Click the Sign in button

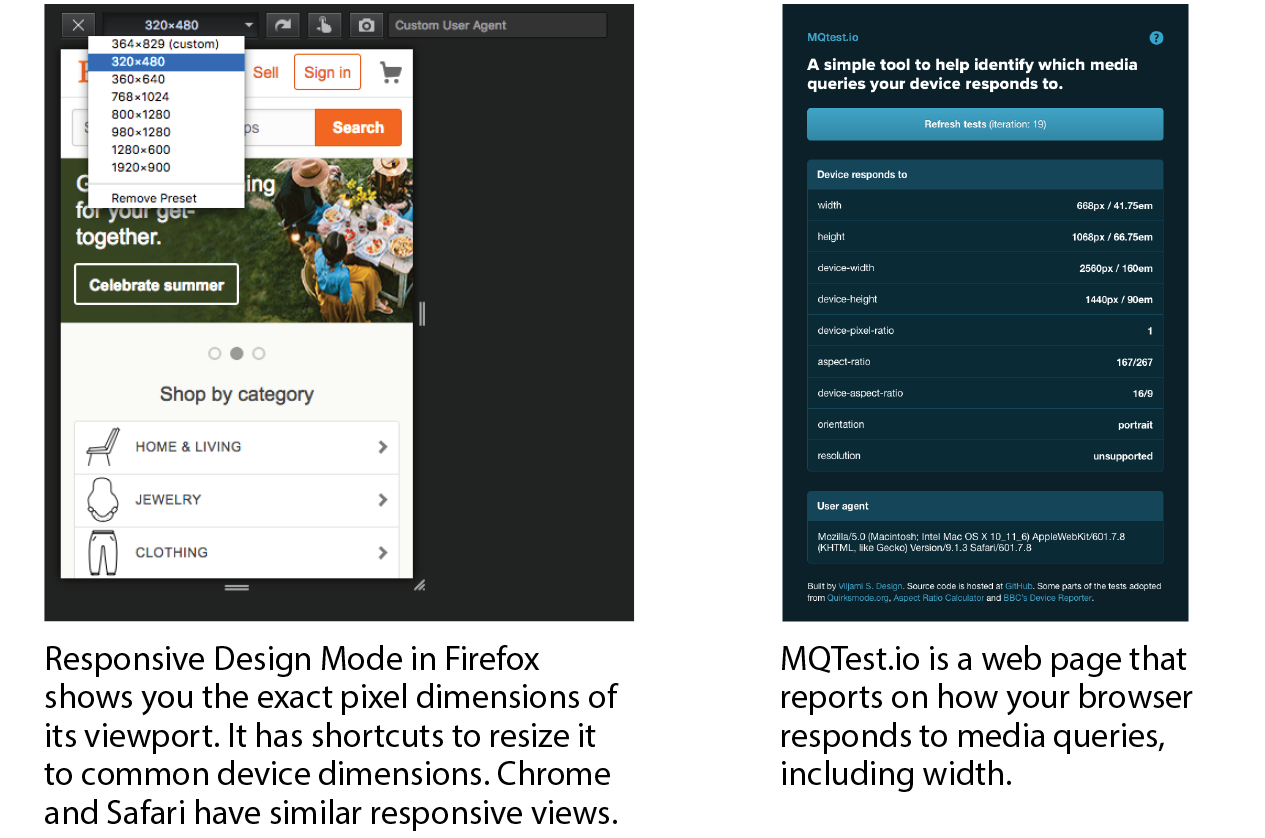(x=327, y=72)
